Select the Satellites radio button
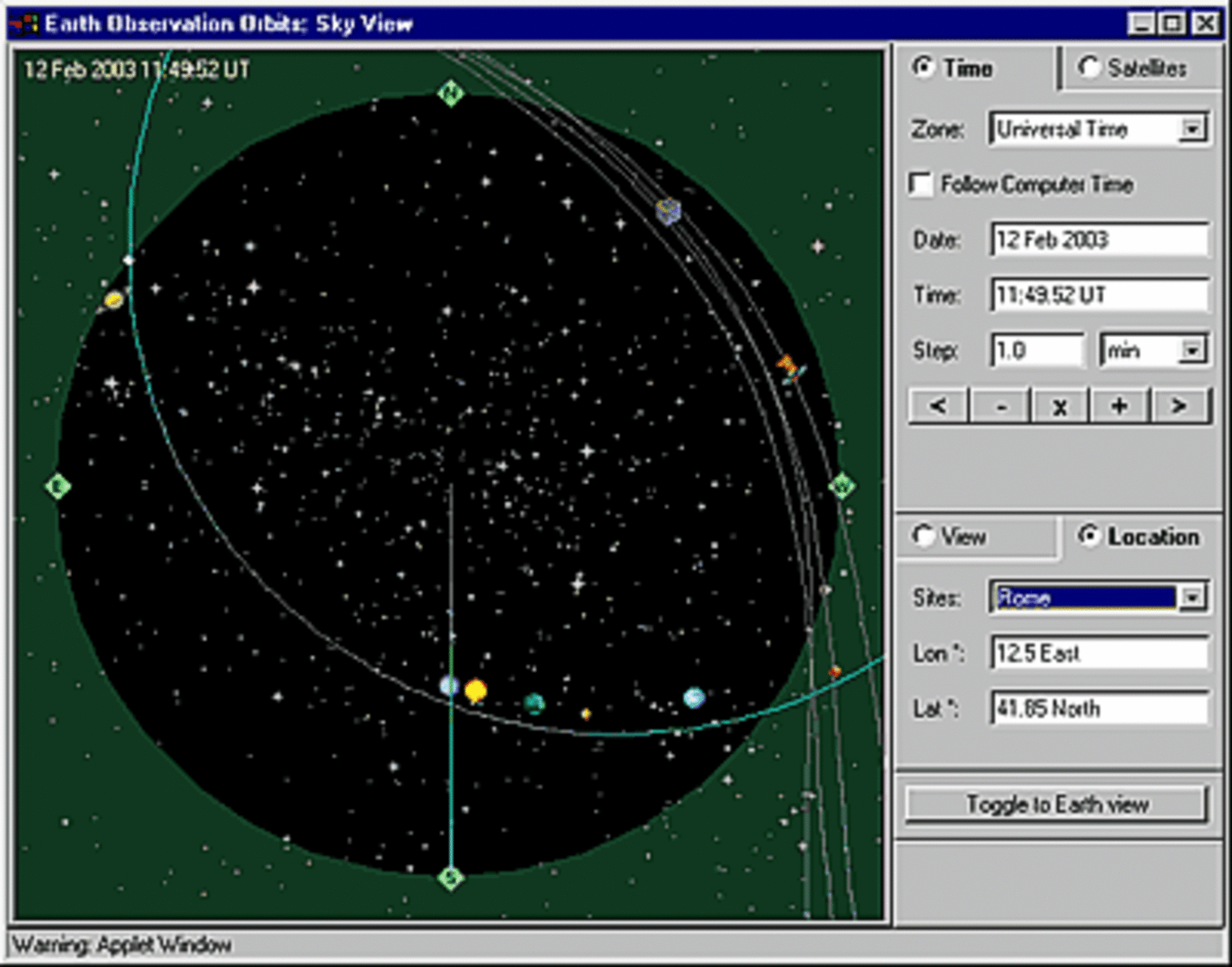The width and height of the screenshot is (1232, 967). click(x=1089, y=67)
